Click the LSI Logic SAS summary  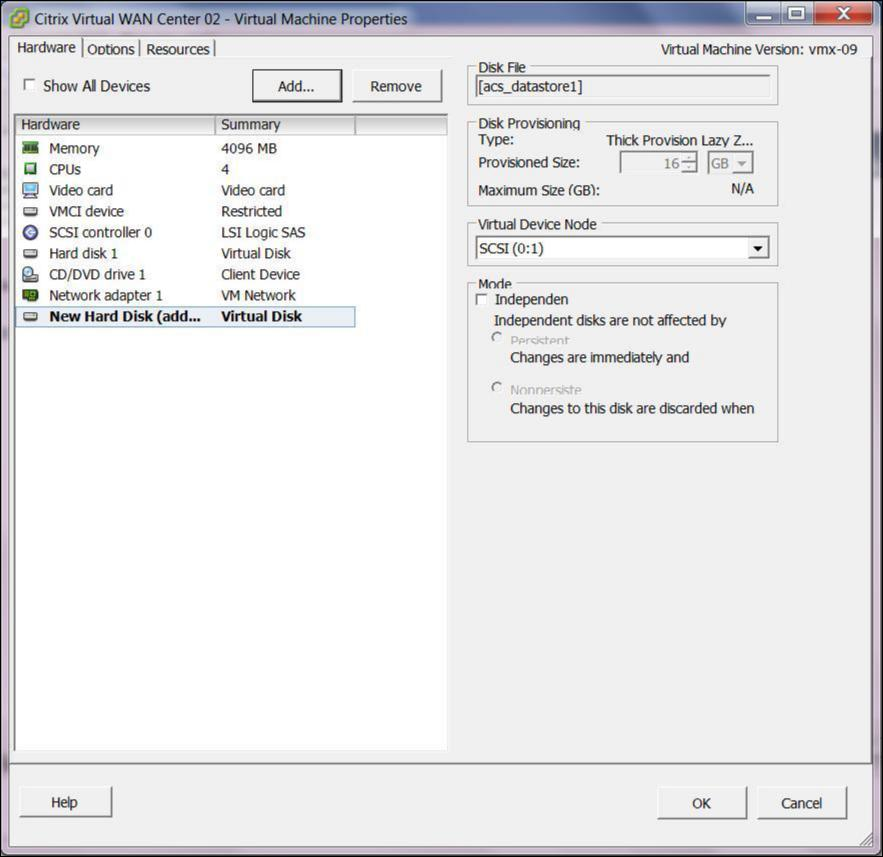coord(263,233)
